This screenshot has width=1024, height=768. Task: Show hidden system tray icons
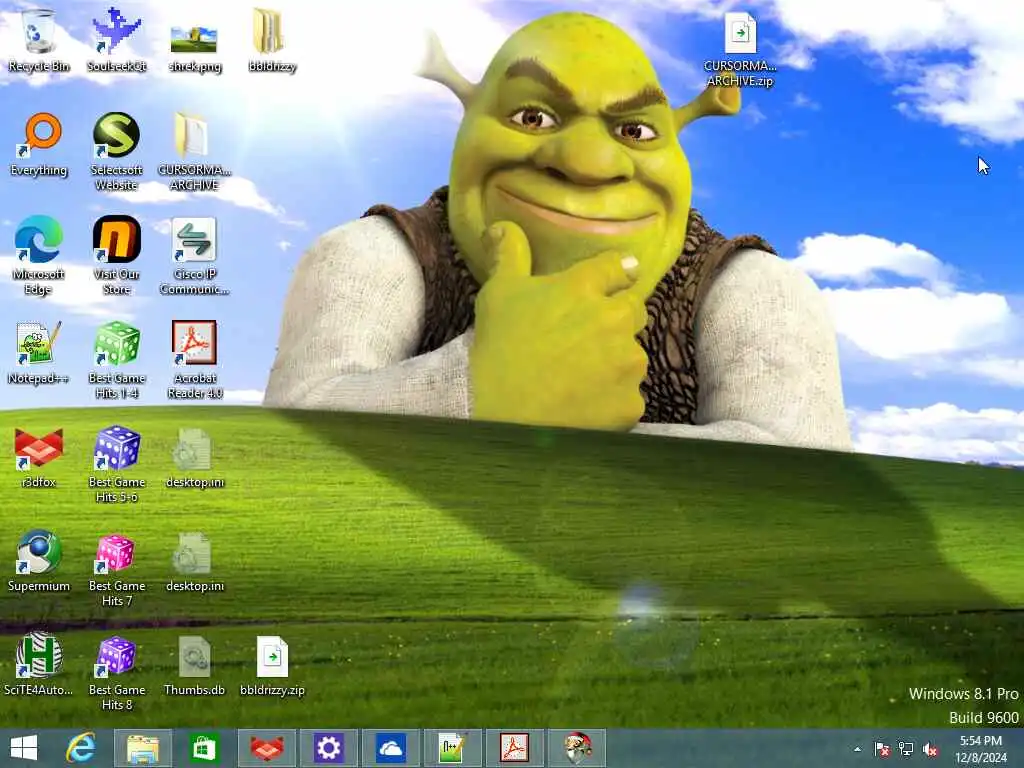point(857,749)
